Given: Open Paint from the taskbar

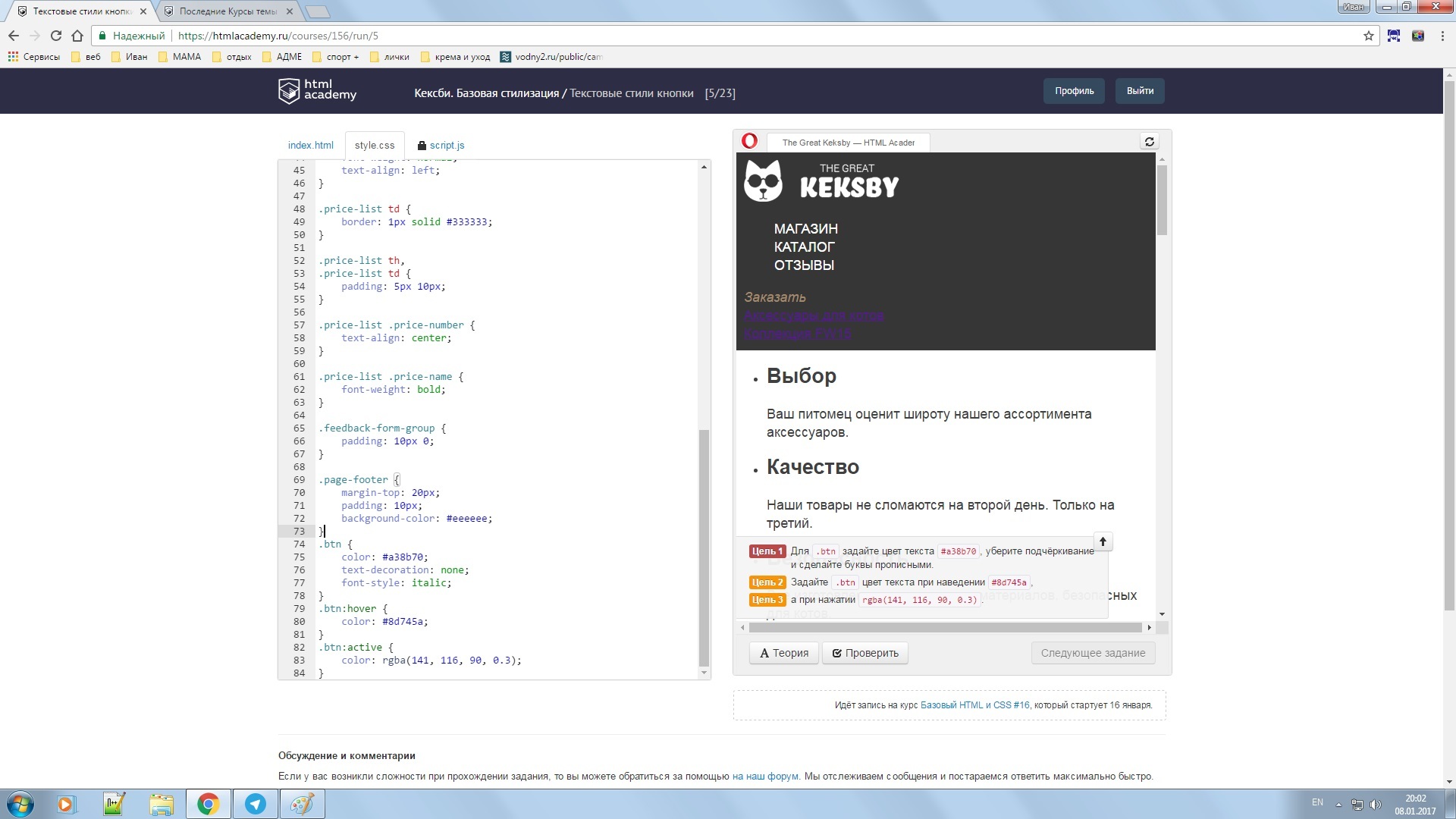Looking at the screenshot, I should coord(303,804).
